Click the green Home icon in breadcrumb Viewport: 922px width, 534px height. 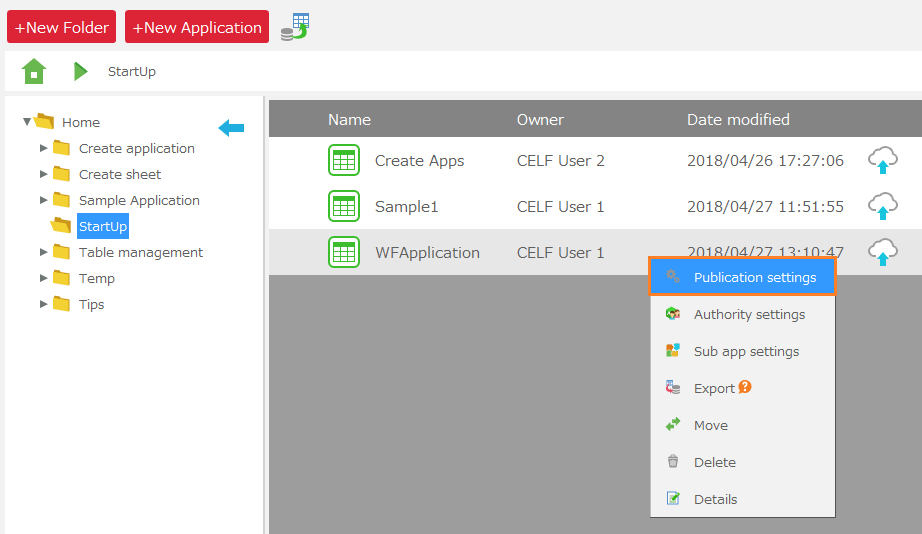pyautogui.click(x=34, y=71)
